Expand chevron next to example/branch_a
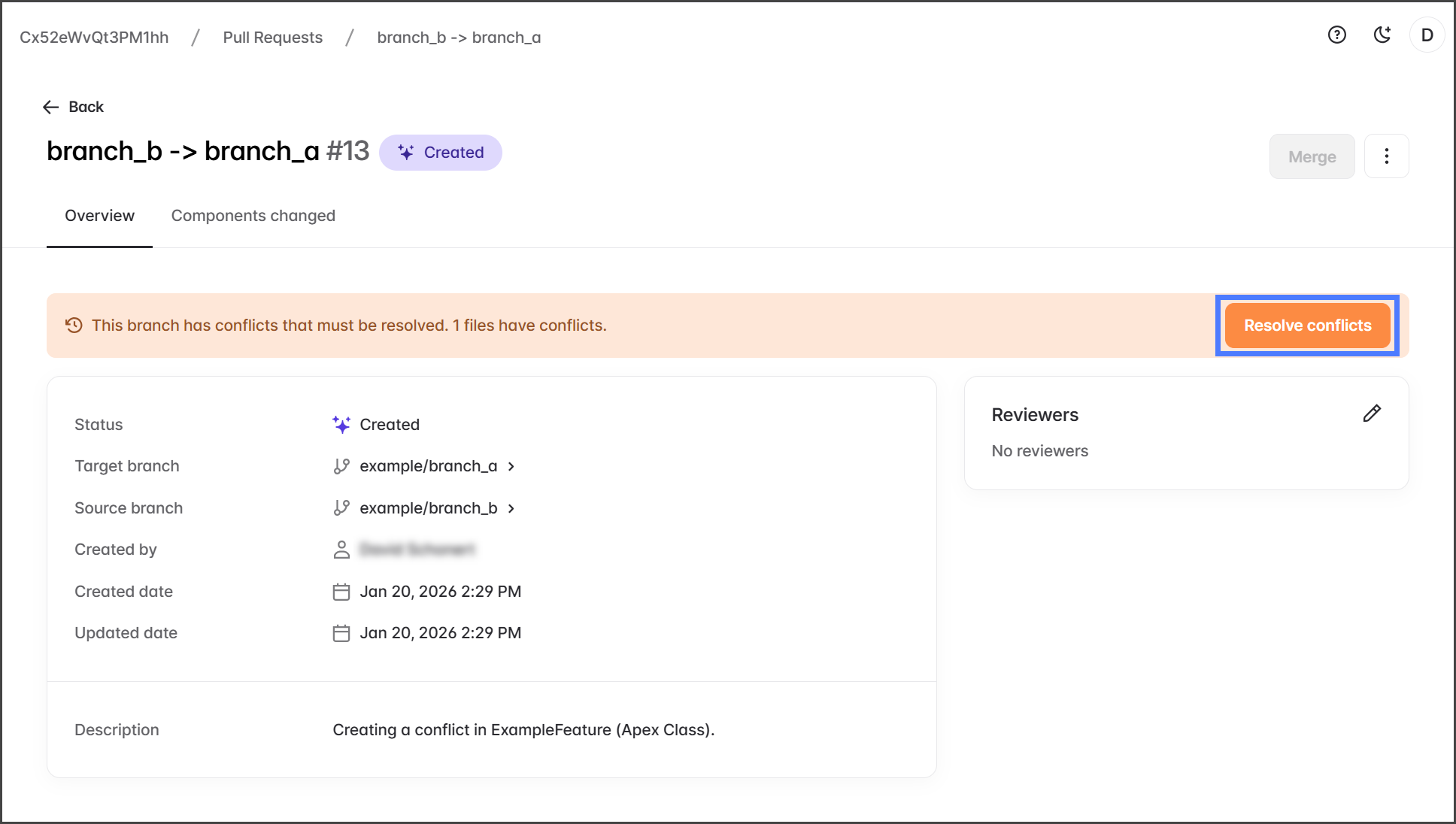The image size is (1456, 824). [x=511, y=466]
